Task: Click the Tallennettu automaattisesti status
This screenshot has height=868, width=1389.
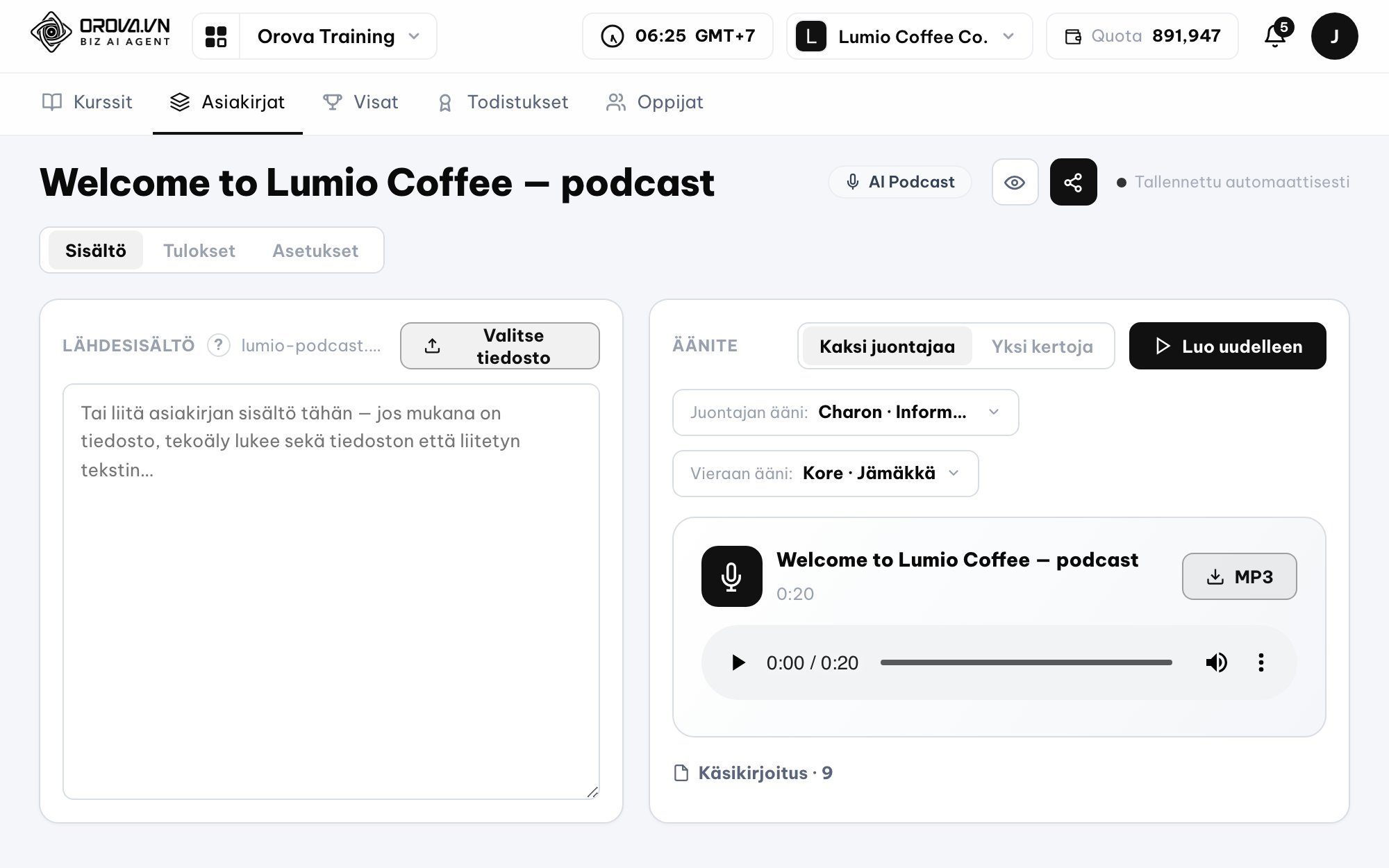Action: coord(1233,182)
